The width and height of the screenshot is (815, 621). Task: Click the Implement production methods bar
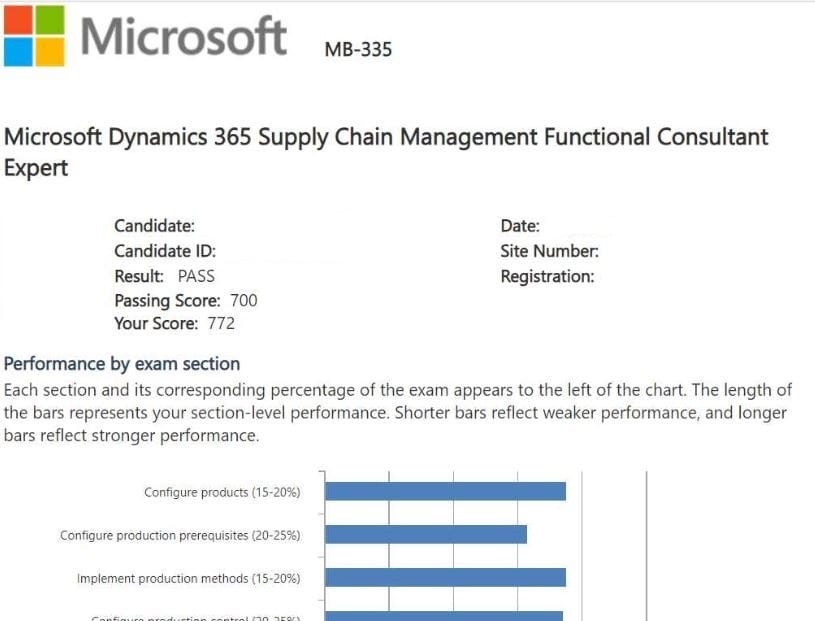pos(445,577)
